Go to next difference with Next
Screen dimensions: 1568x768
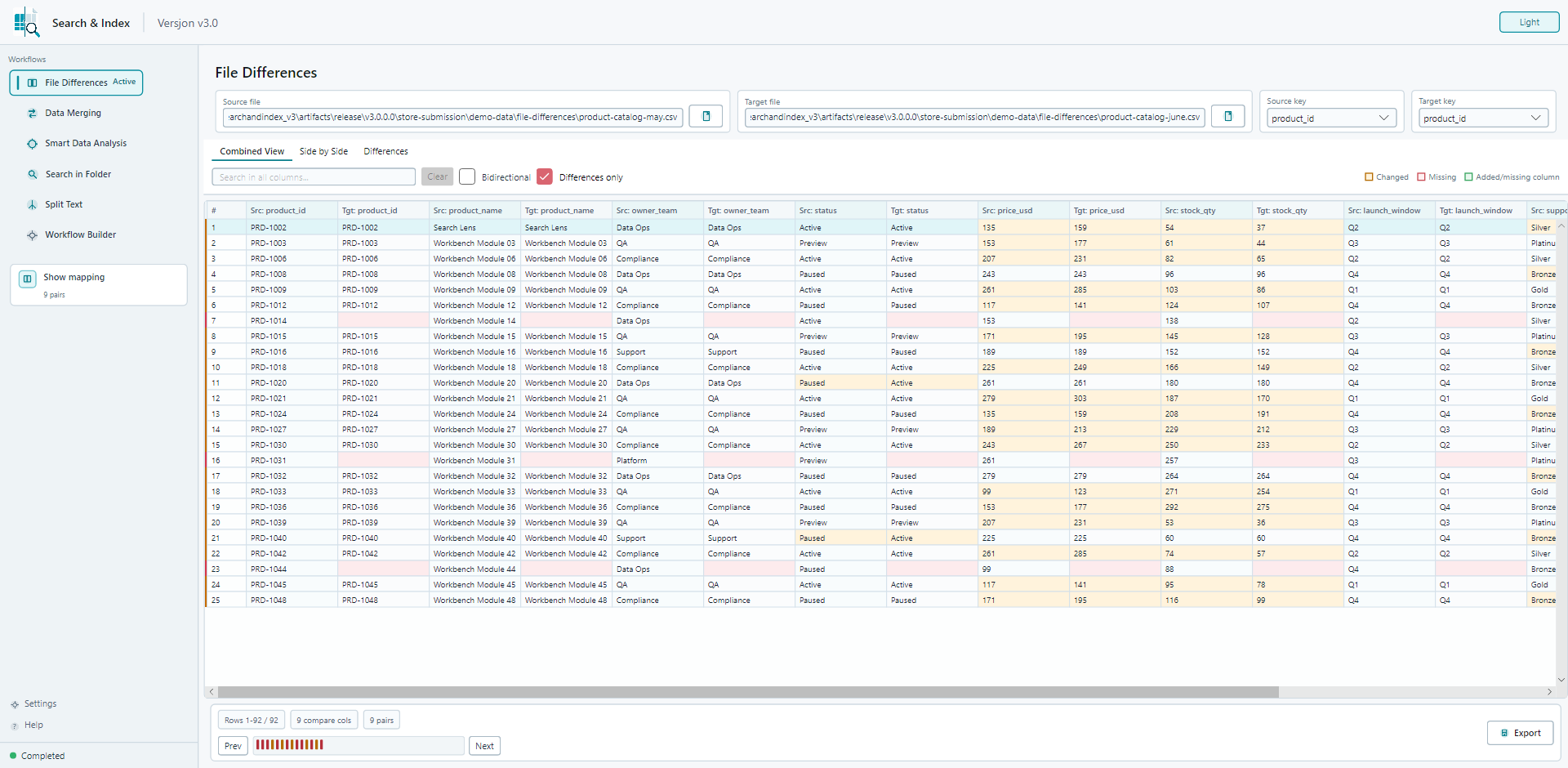pos(484,746)
